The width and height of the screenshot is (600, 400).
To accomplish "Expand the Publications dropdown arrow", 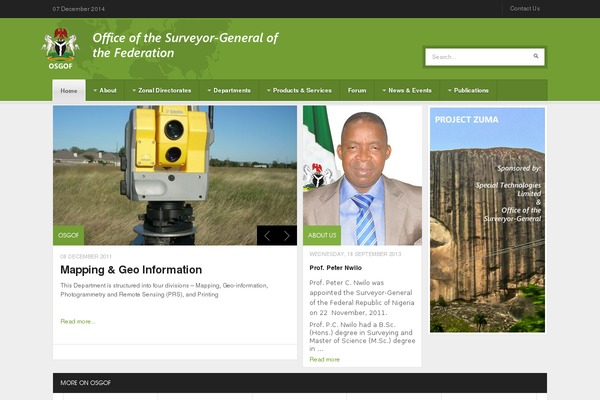I will [450, 91].
